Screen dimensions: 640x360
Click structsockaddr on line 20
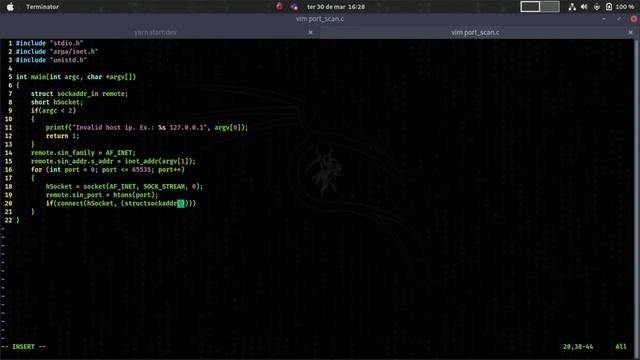150,203
